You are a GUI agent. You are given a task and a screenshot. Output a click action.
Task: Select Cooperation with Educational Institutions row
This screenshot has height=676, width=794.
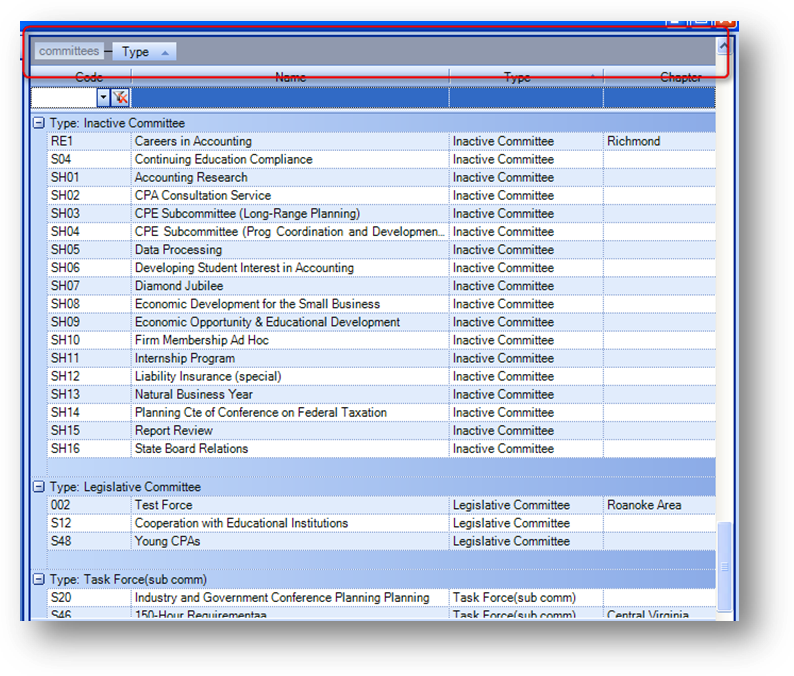point(382,523)
